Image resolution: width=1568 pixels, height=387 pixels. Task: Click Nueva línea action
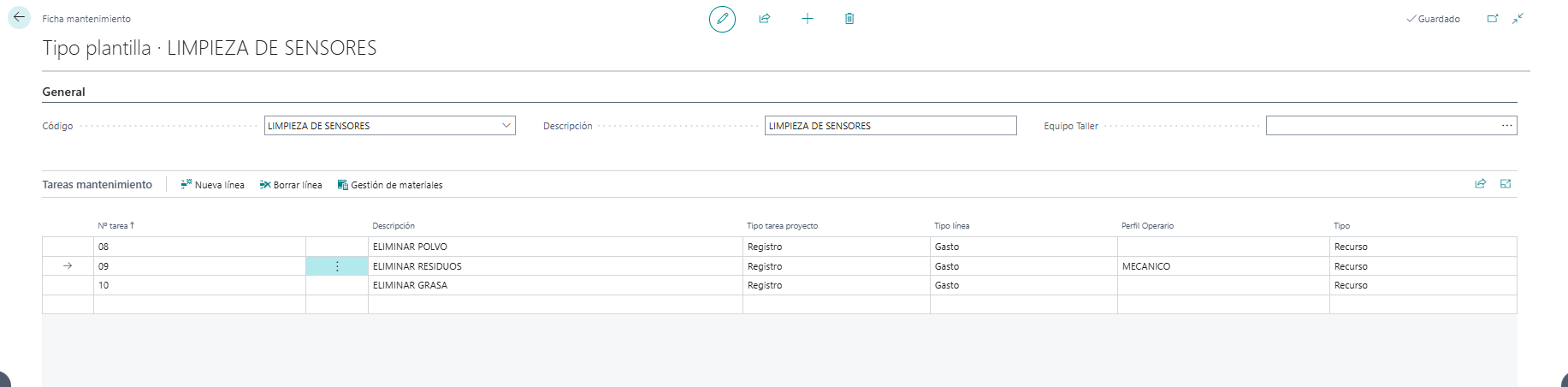tap(212, 185)
